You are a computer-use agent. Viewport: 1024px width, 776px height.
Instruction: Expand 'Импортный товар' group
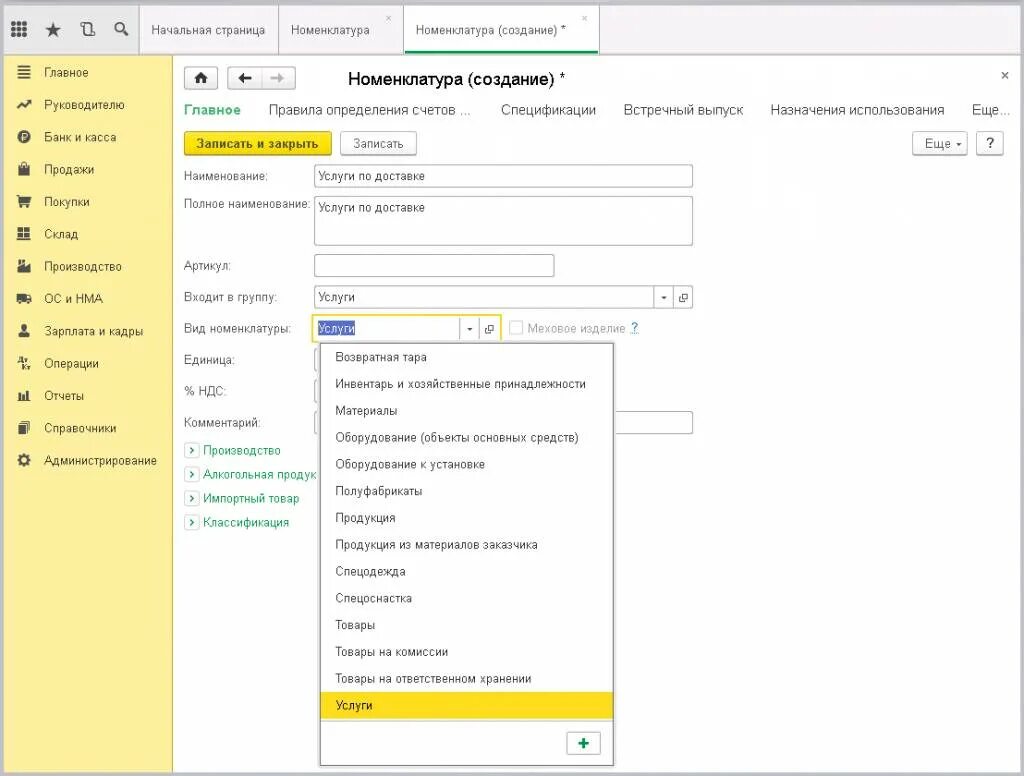[x=191, y=498]
